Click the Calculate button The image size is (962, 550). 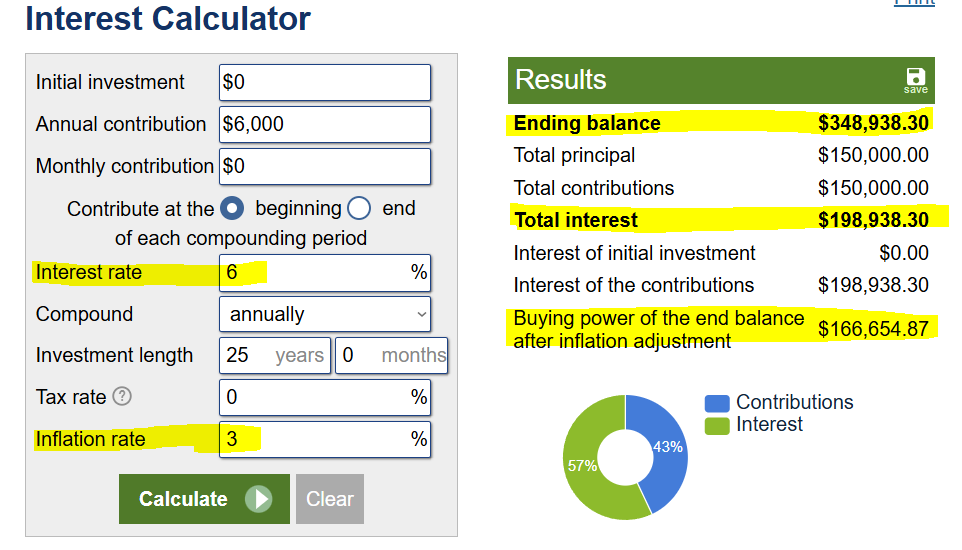click(x=204, y=499)
